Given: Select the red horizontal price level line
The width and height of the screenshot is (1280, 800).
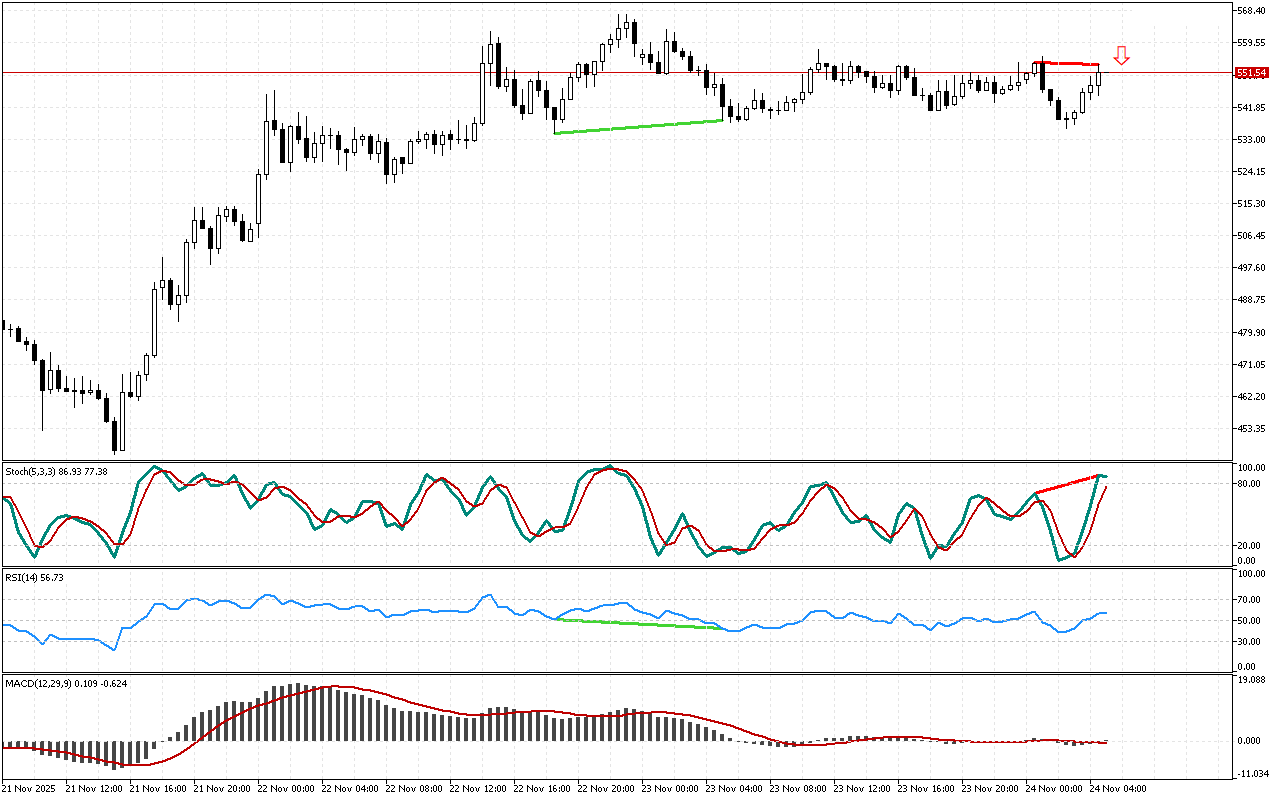Looking at the screenshot, I should 300,72.
